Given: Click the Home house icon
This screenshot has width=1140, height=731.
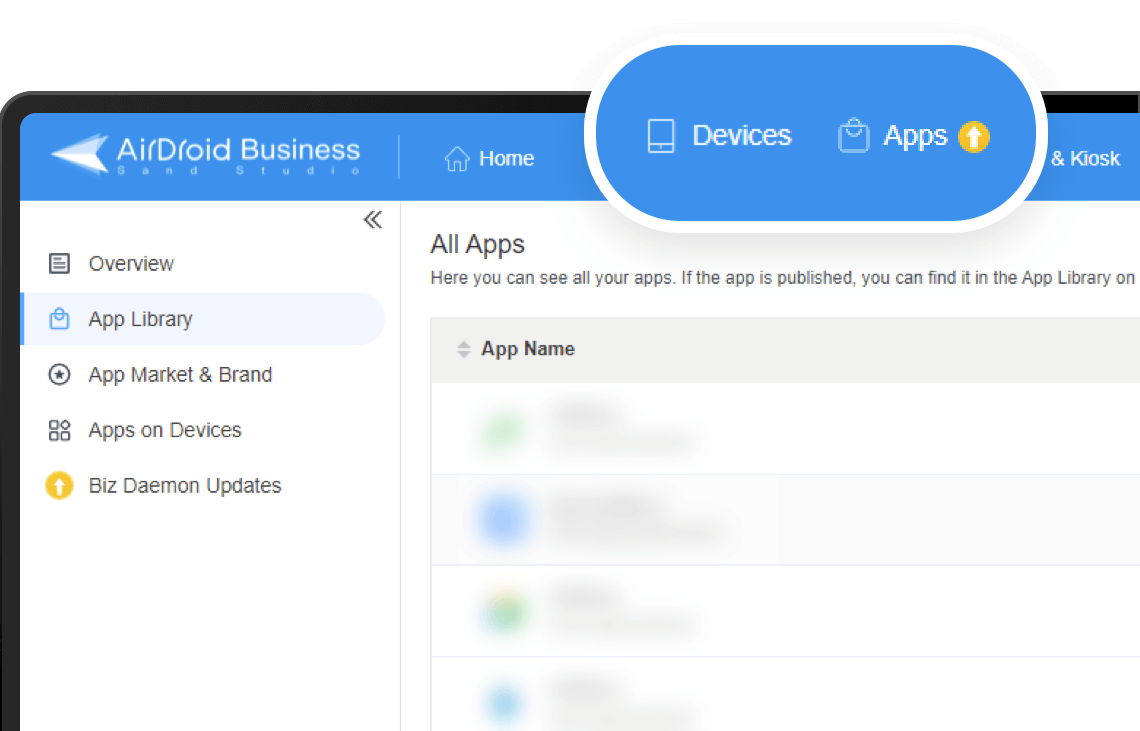Looking at the screenshot, I should [457, 158].
